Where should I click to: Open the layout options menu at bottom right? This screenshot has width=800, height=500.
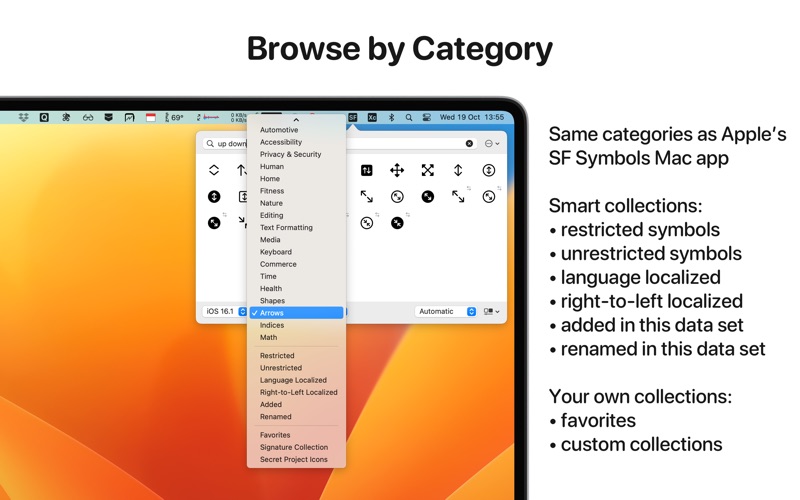[x=491, y=311]
